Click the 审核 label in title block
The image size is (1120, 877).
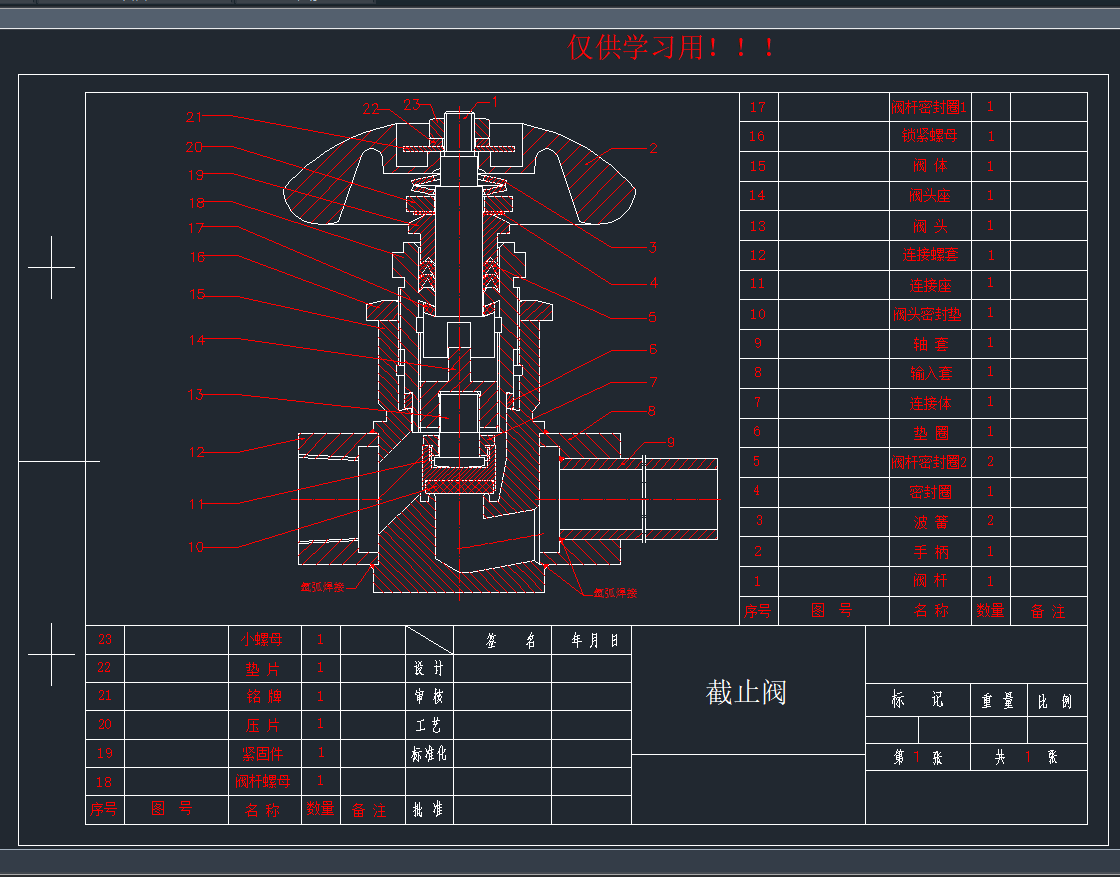[x=429, y=696]
